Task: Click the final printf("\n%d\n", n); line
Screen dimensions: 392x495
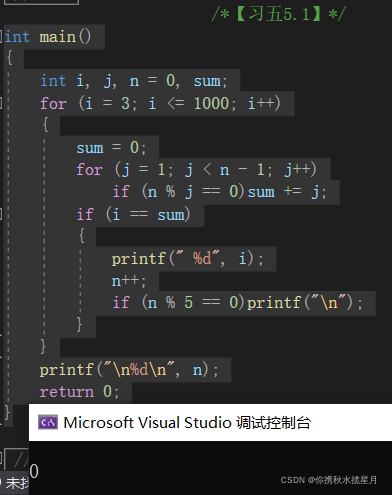Action: pos(129,370)
